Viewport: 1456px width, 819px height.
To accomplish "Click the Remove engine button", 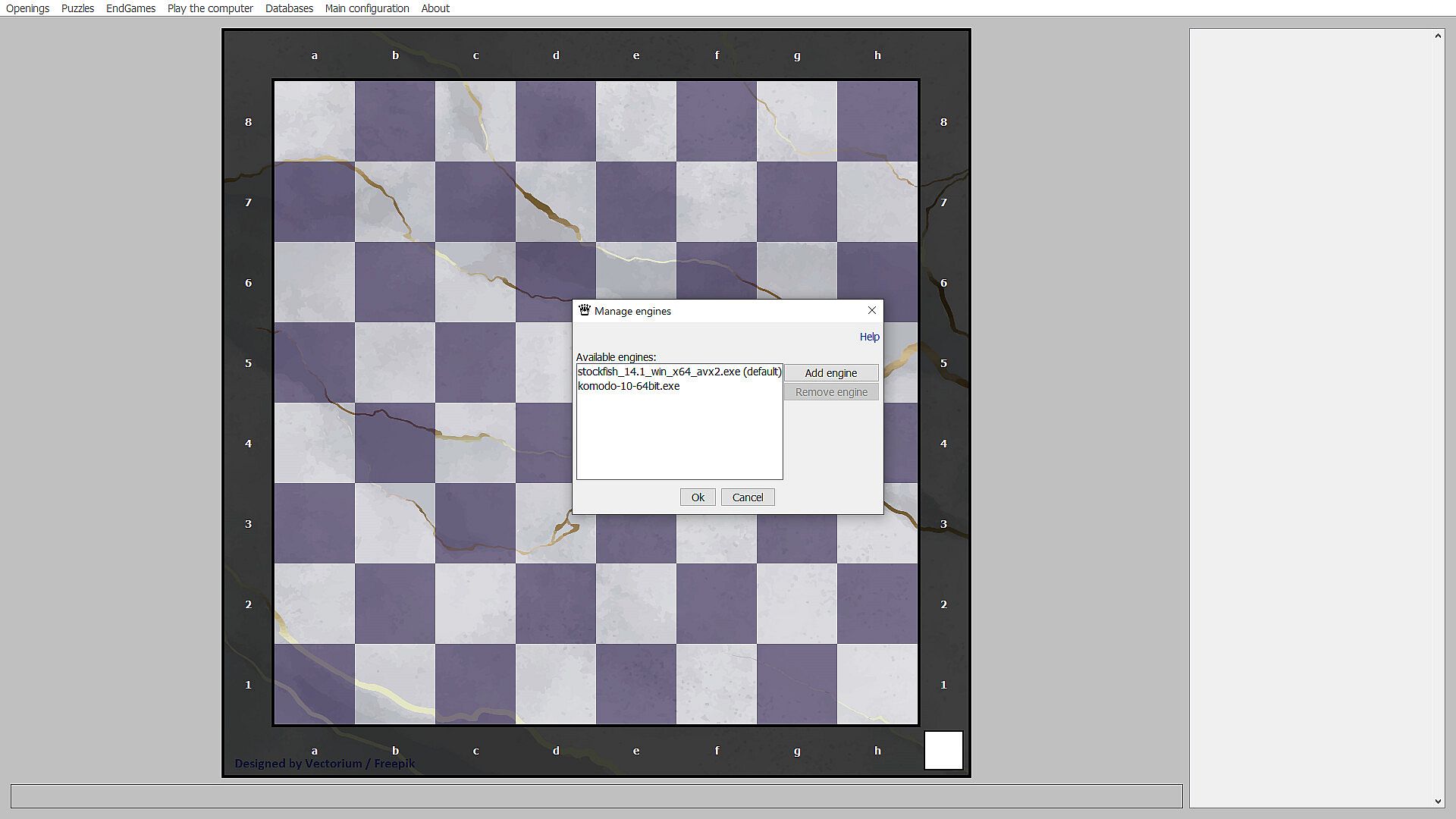I will (x=831, y=392).
